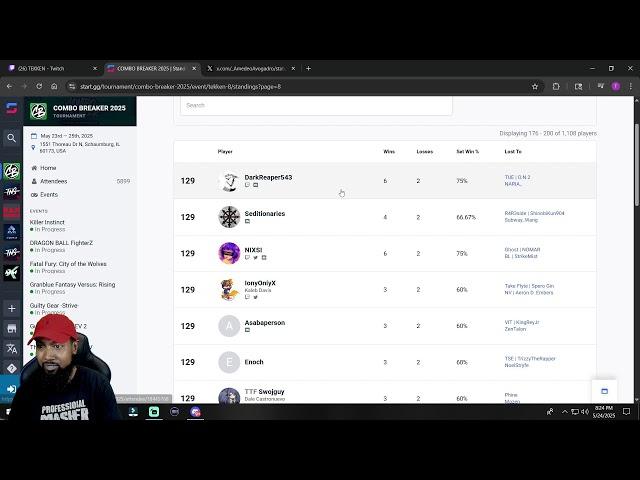This screenshot has width=640, height=480.
Task: Open the language translate icon
Action: coord(11,348)
